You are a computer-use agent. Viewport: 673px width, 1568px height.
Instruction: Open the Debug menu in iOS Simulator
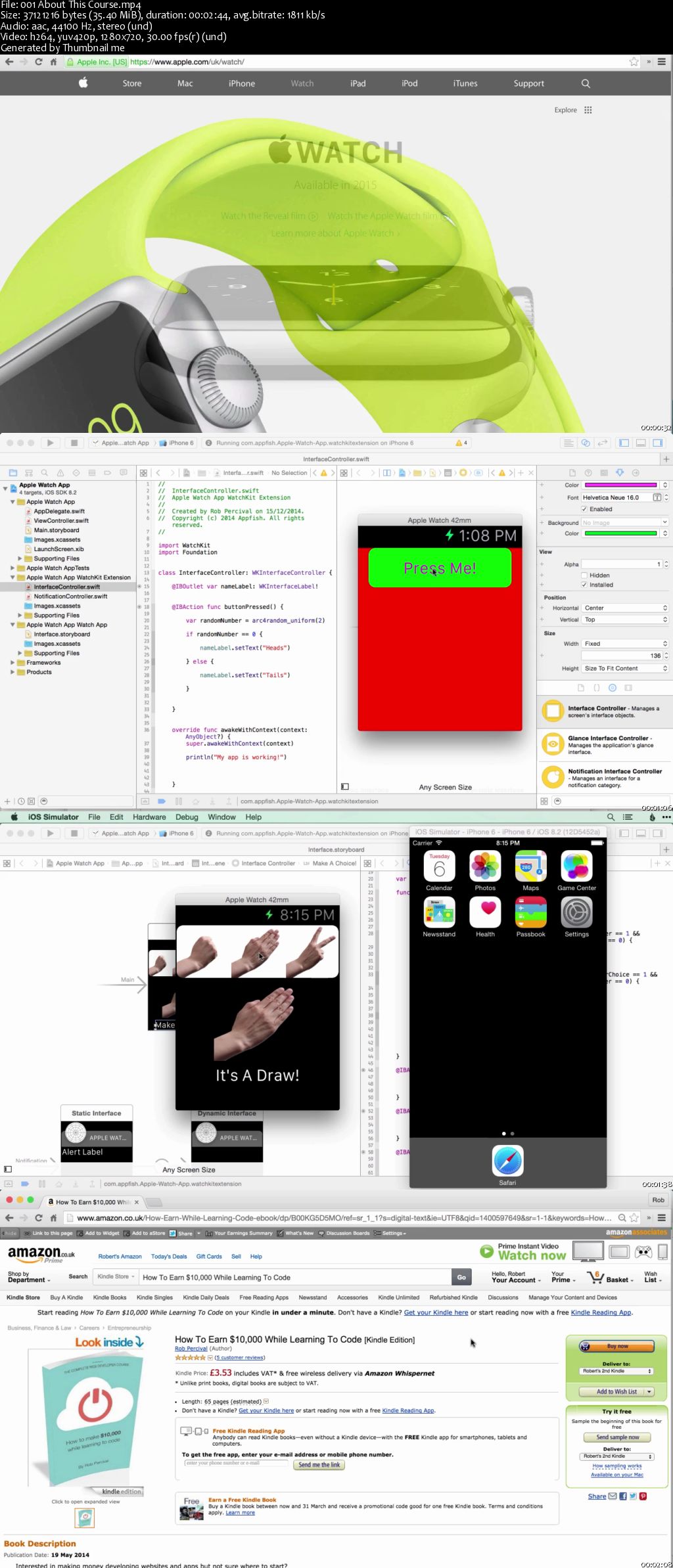coord(187,817)
